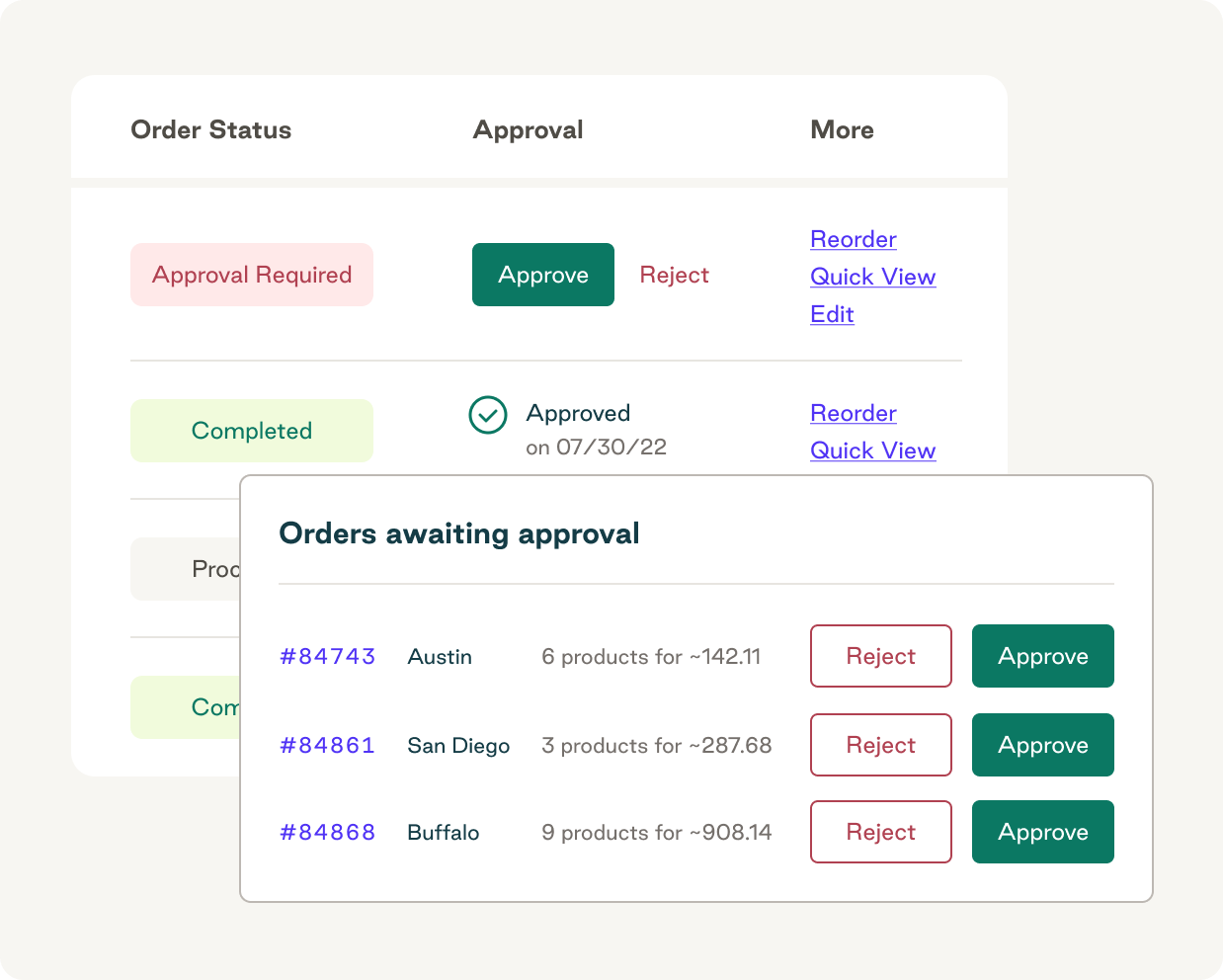The height and width of the screenshot is (980, 1223).
Task: Approve the San Diego order
Action: click(x=1042, y=745)
